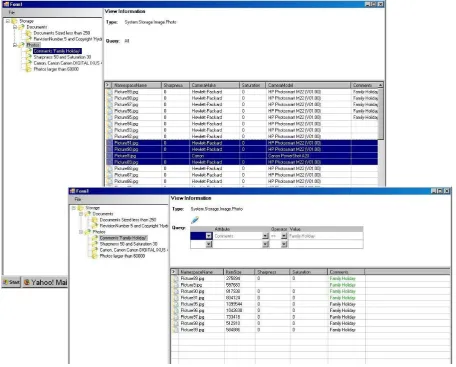Sort by CameraMake column in back window grid
Viewport: 456px width, 367px height.
pyautogui.click(x=214, y=85)
